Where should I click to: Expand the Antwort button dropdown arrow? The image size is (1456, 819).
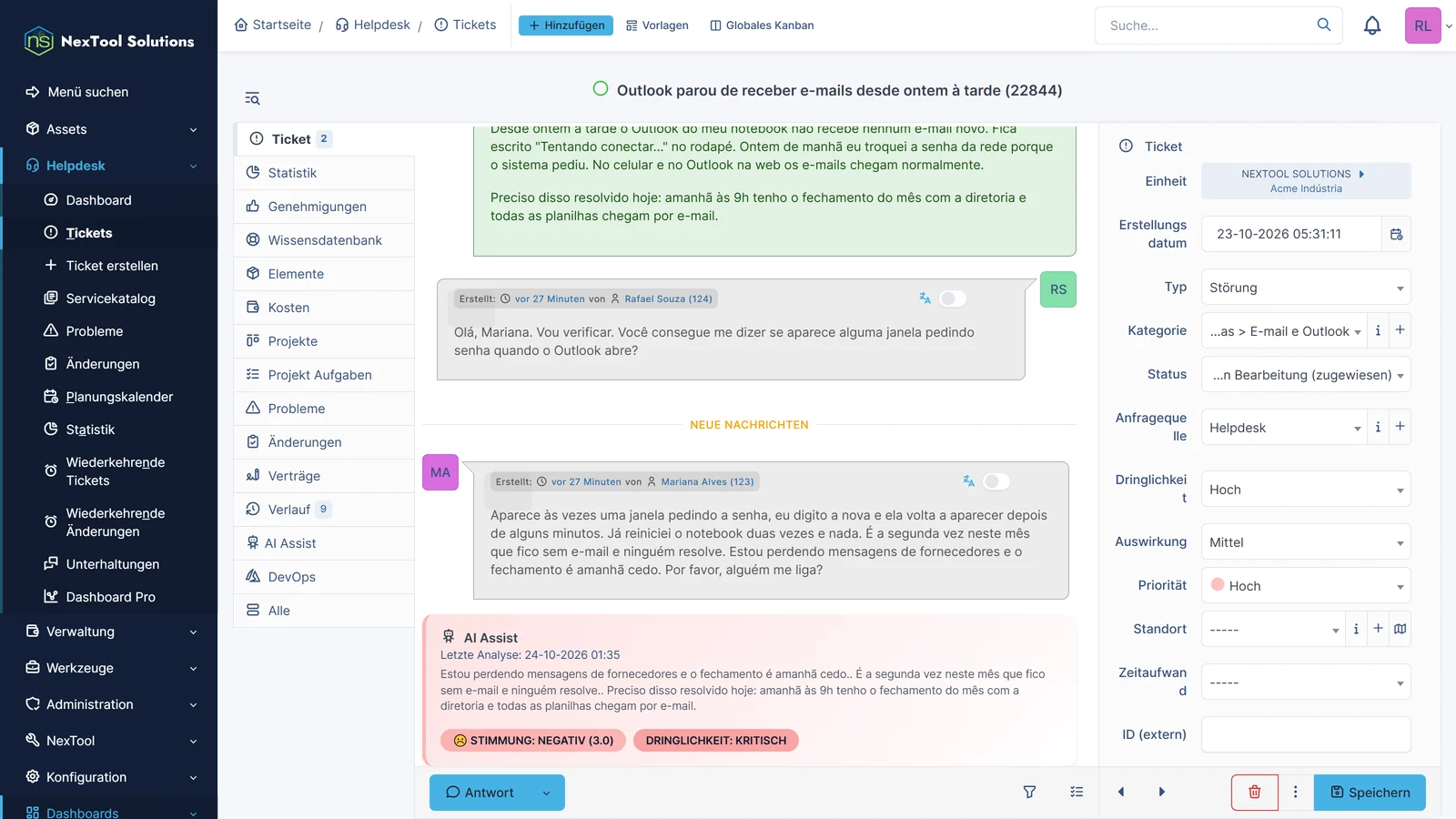(546, 793)
